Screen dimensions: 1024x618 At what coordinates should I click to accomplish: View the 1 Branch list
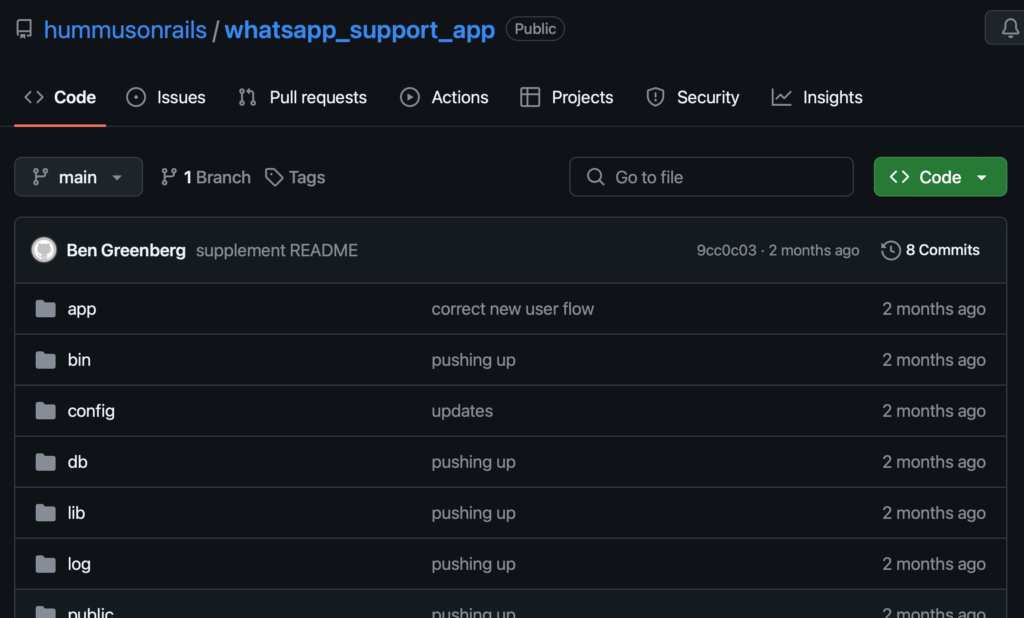[x=206, y=177]
